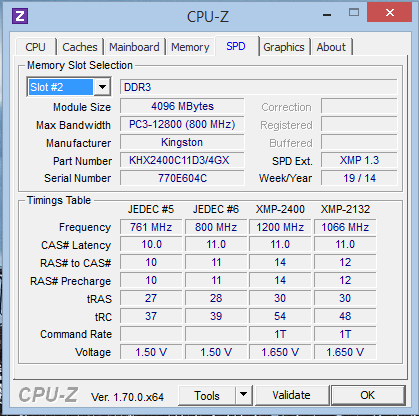Click the JEDEC #6 voltage 1.50 V
Viewport: 419px width, 416px height.
tap(216, 352)
